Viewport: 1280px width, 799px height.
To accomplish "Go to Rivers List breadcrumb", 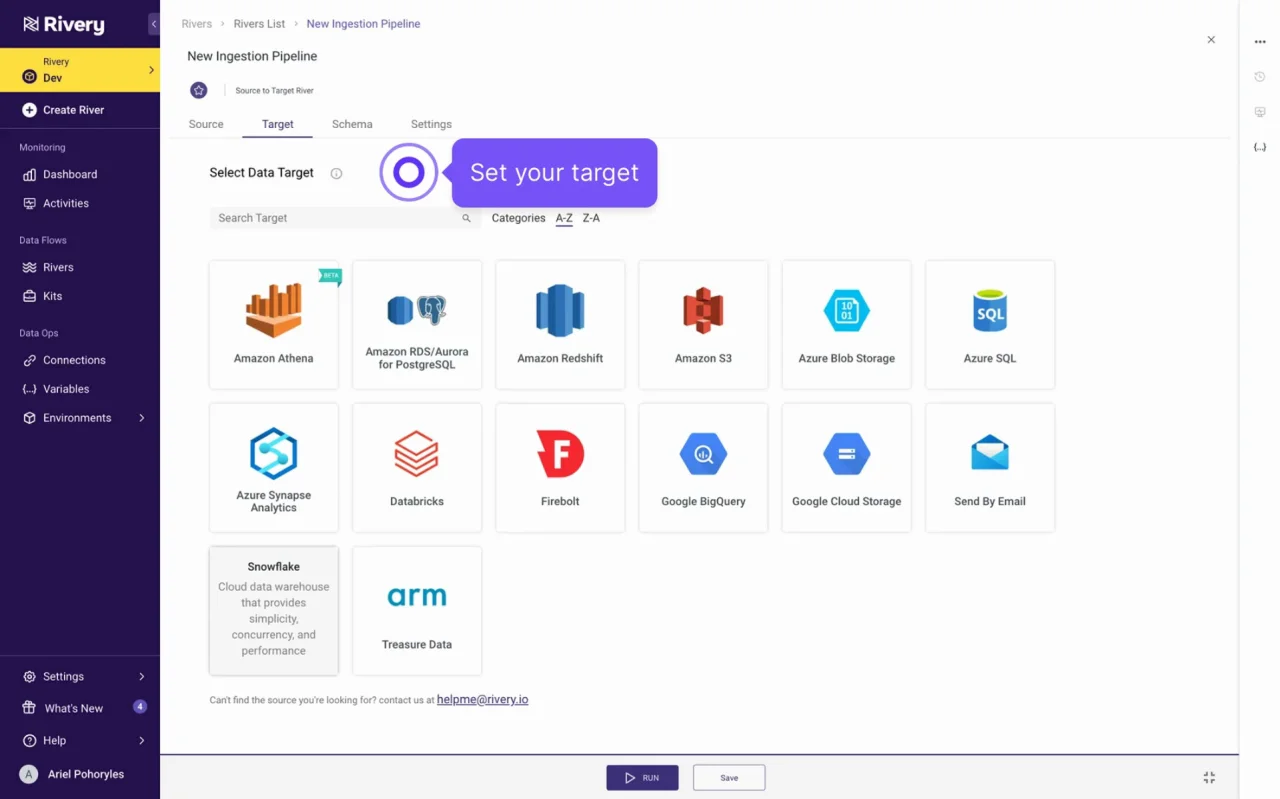I will tap(260, 24).
